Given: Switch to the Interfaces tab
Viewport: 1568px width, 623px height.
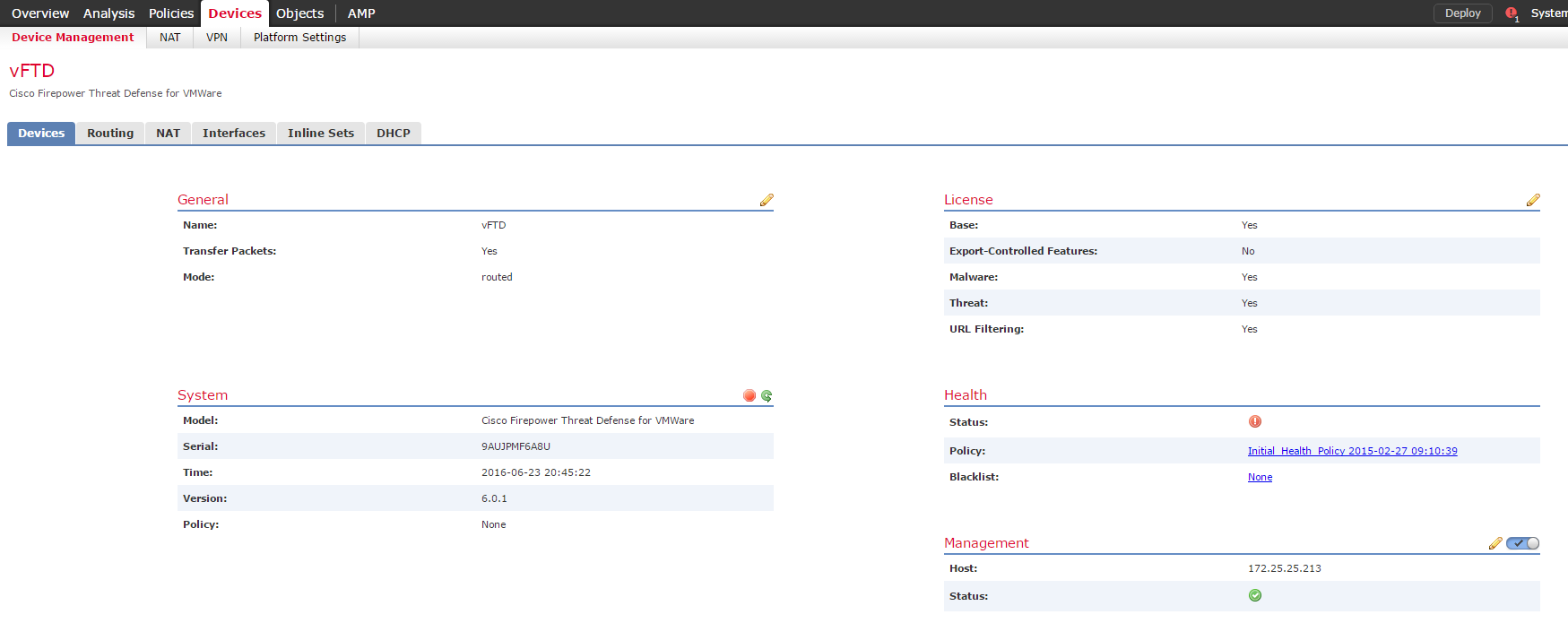Looking at the screenshot, I should point(234,134).
